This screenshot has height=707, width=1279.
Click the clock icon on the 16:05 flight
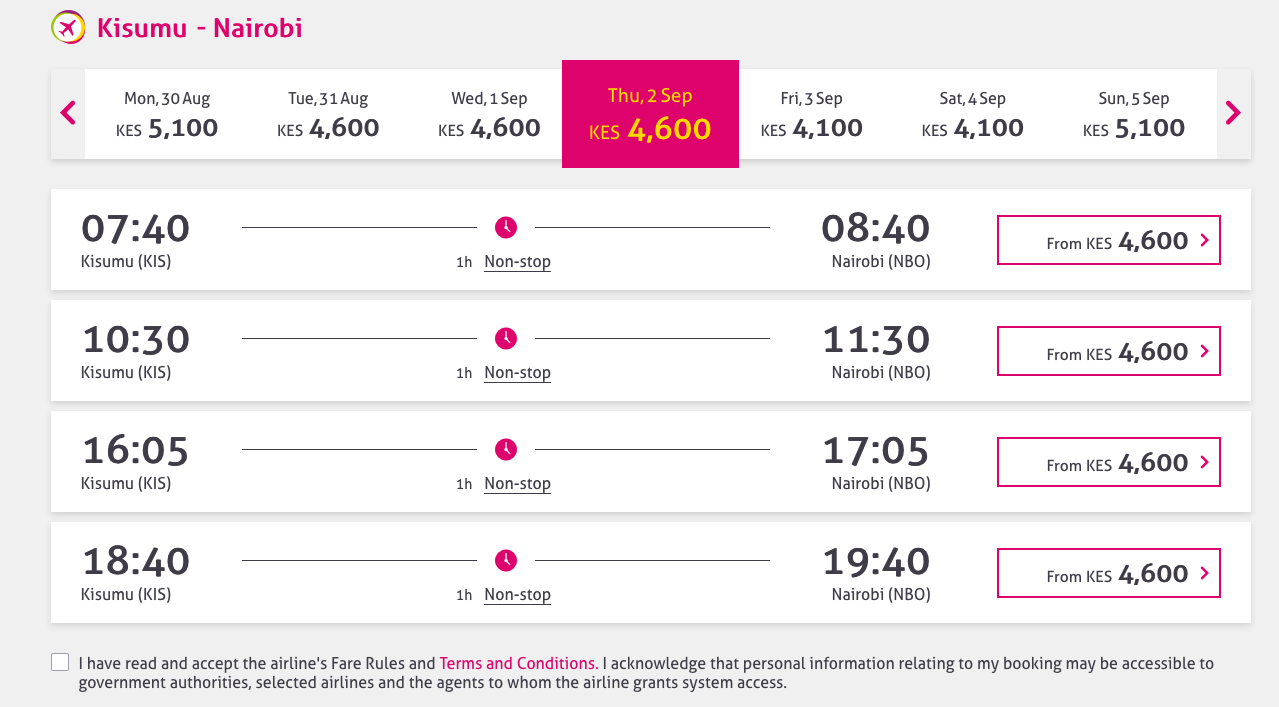(x=505, y=450)
